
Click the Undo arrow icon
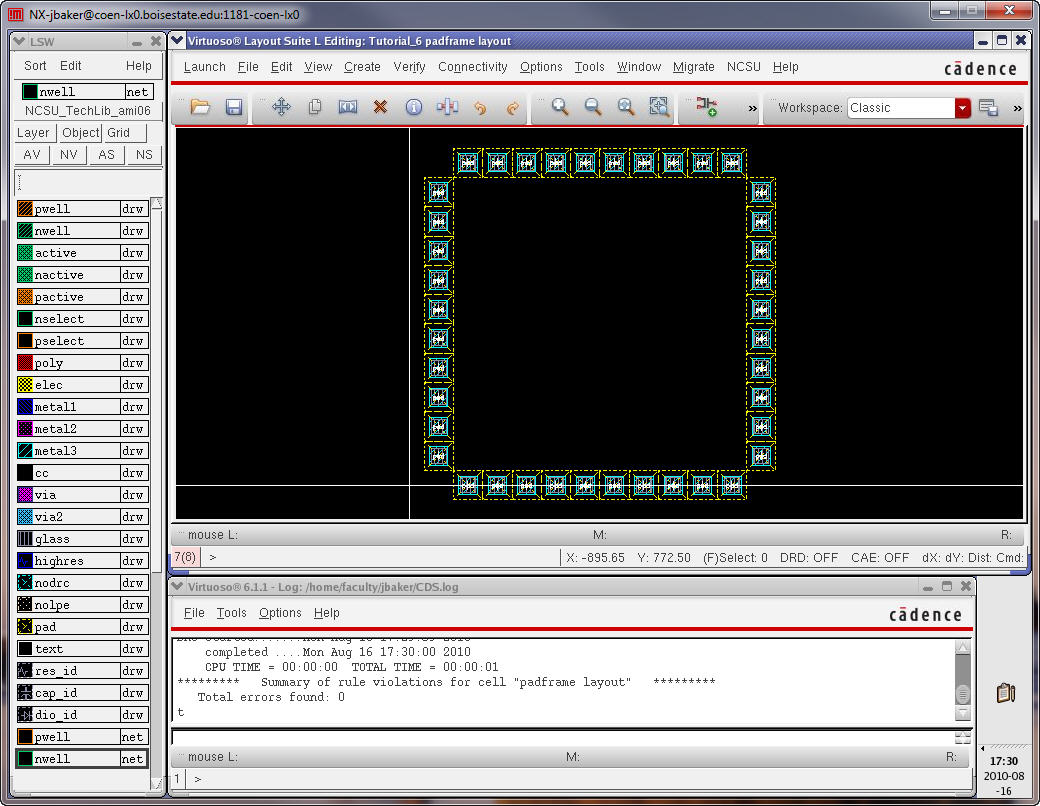(x=480, y=107)
